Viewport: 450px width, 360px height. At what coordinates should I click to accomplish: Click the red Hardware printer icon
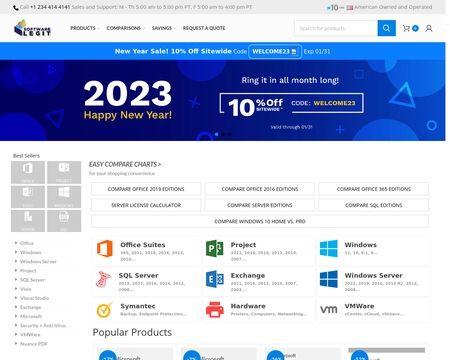pos(215,310)
